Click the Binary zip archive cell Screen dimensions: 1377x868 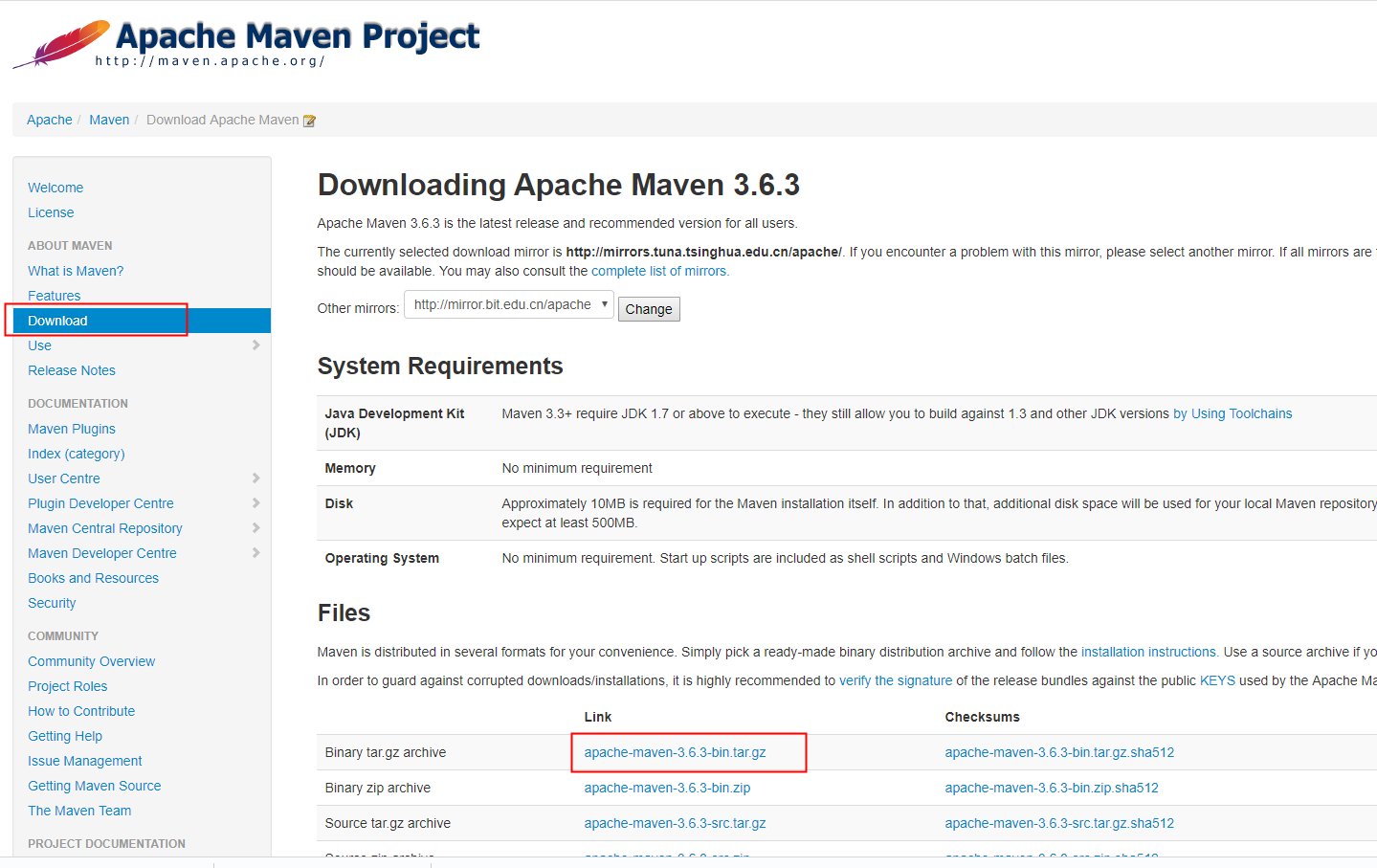(x=378, y=788)
